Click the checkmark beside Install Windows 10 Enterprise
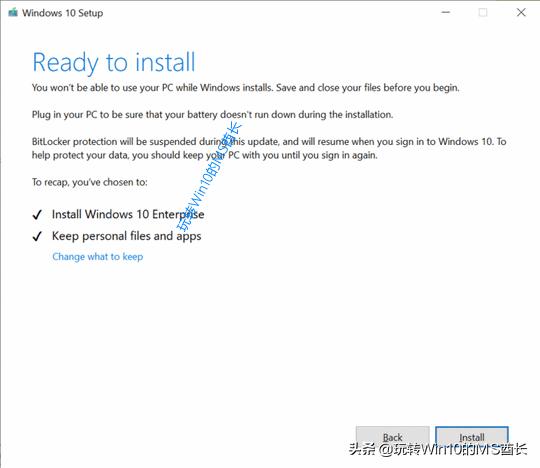540x468 pixels. pyautogui.click(x=37, y=215)
